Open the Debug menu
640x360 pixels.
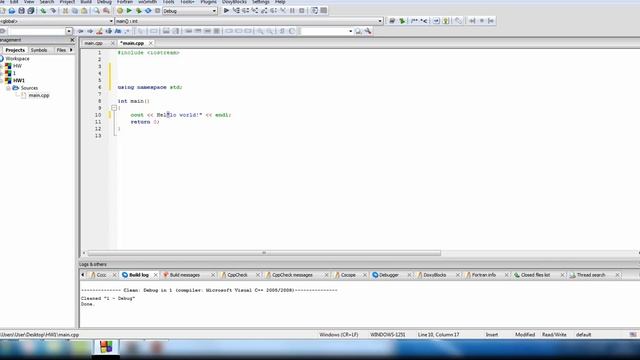[104, 2]
